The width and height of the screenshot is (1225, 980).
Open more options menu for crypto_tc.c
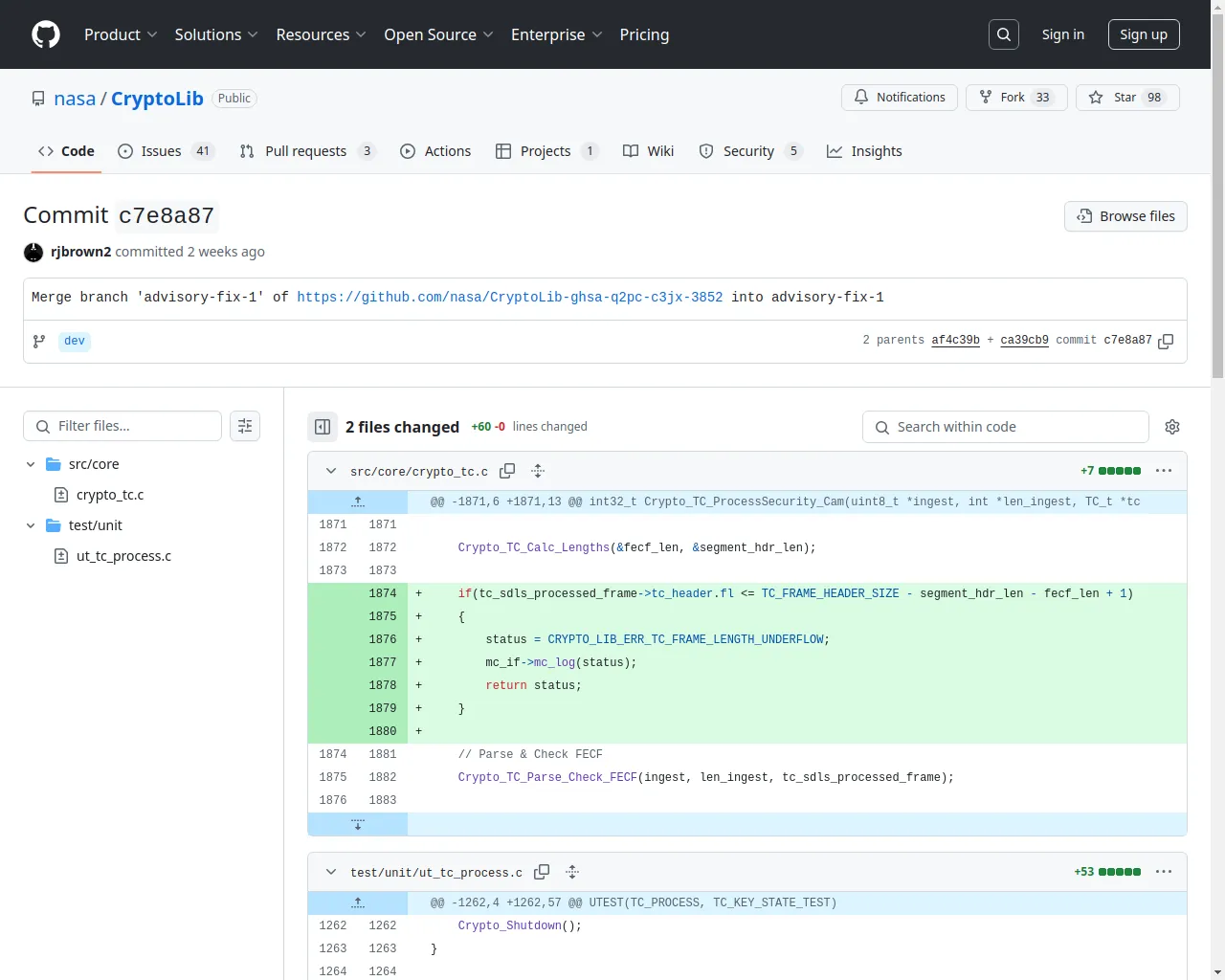[1164, 471]
